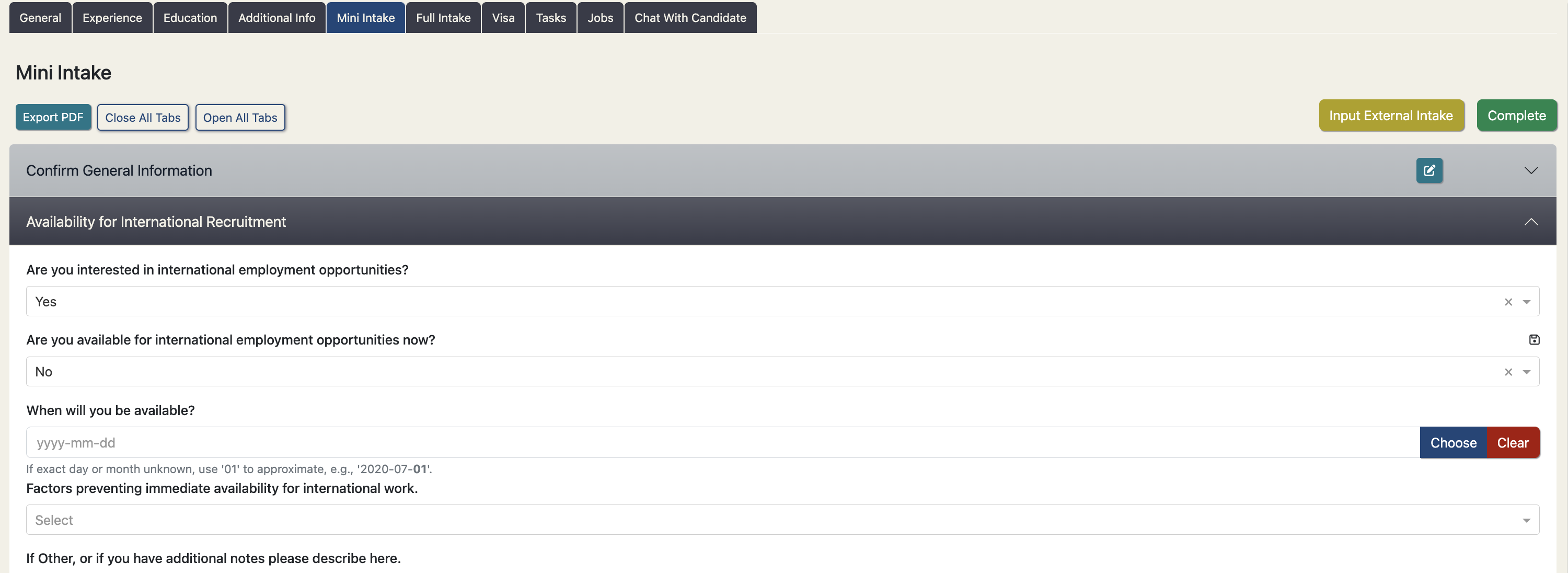Screen dimensions: 1568x573
Task: Switch to the Full Intake tab
Action: coord(443,18)
